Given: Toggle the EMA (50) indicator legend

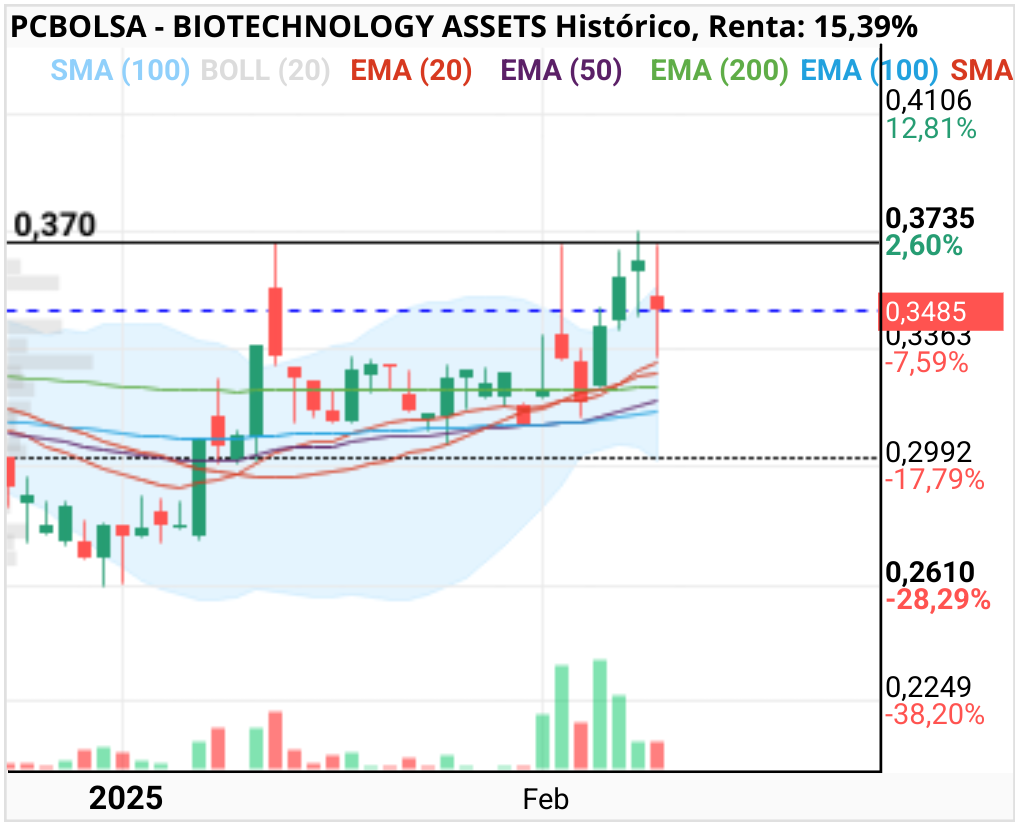Looking at the screenshot, I should (561, 70).
